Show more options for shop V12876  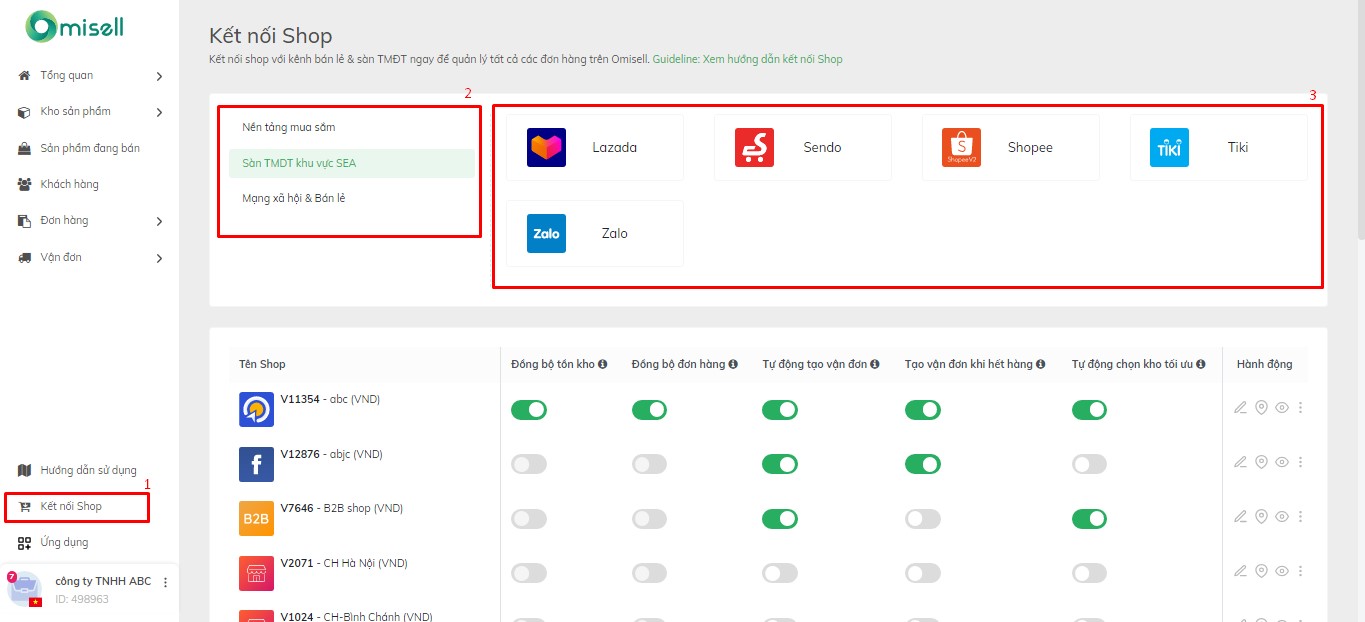(1300, 462)
